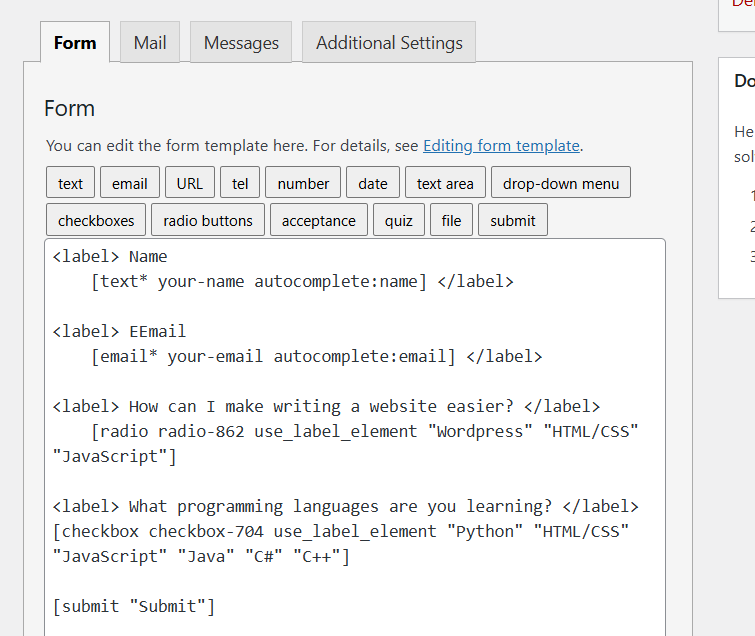
Task: Click the text area tag button
Action: click(445, 183)
